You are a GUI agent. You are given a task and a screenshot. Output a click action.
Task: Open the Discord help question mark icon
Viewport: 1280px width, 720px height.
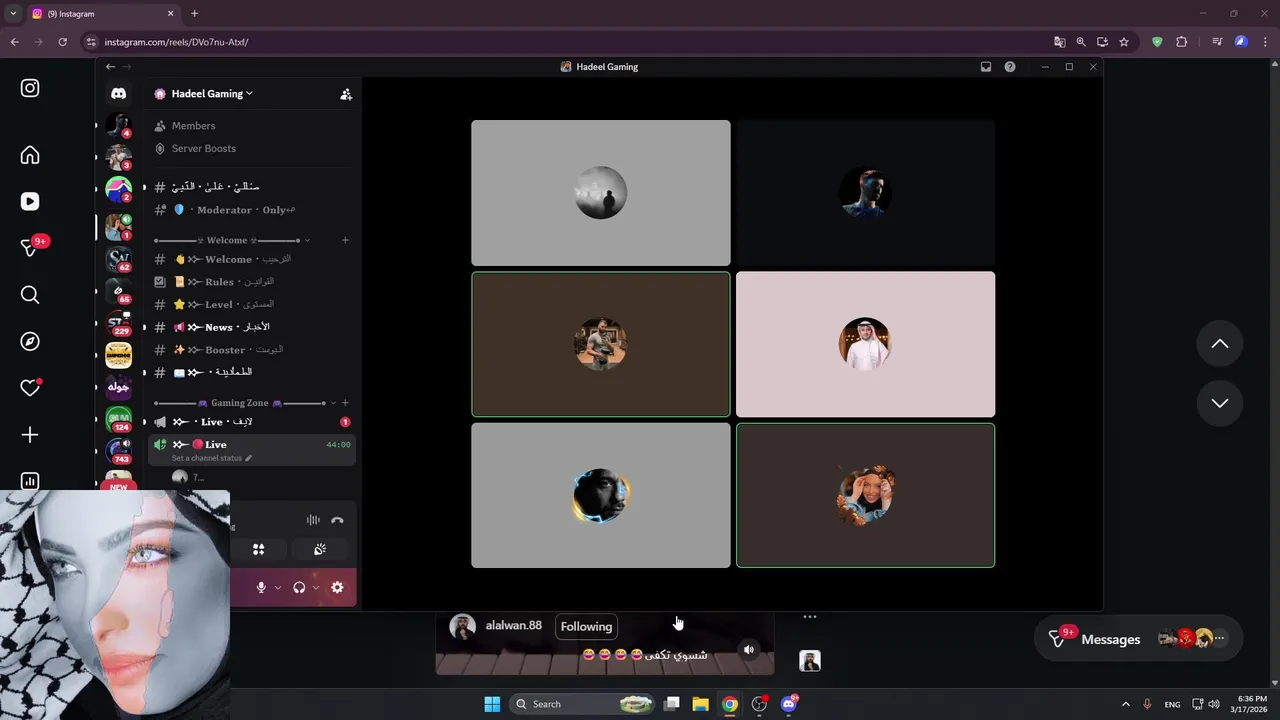(1010, 67)
